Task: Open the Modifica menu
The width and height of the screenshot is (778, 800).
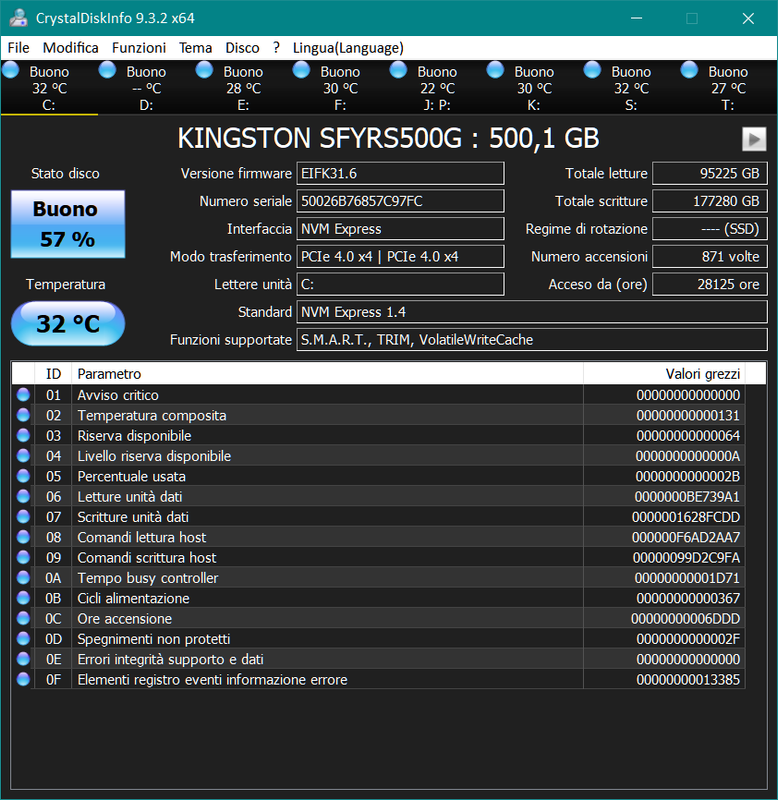Action: point(70,48)
